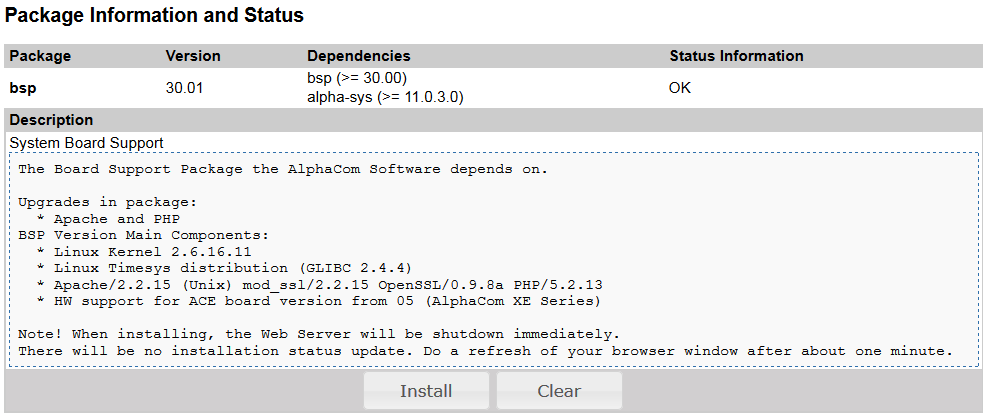Screen dimensions: 989x418
Task: Click the Description section header
Action: 51,120
